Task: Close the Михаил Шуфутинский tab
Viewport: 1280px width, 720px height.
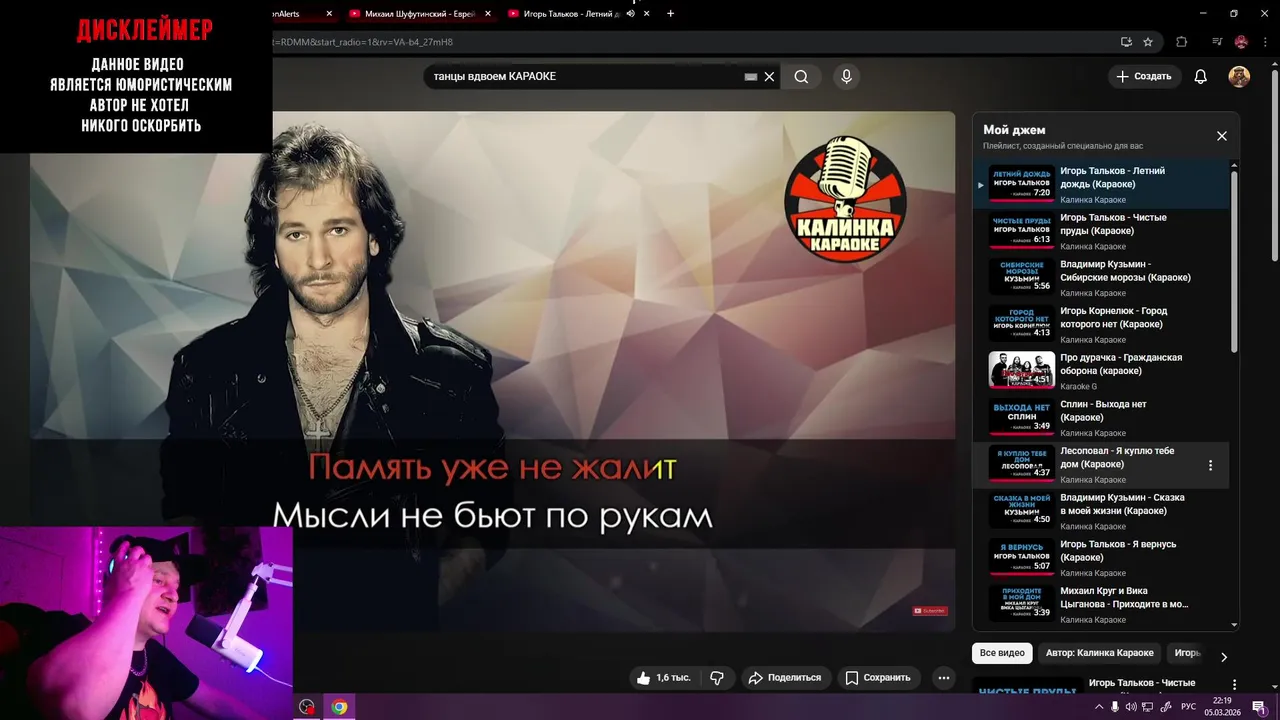Action: (487, 14)
